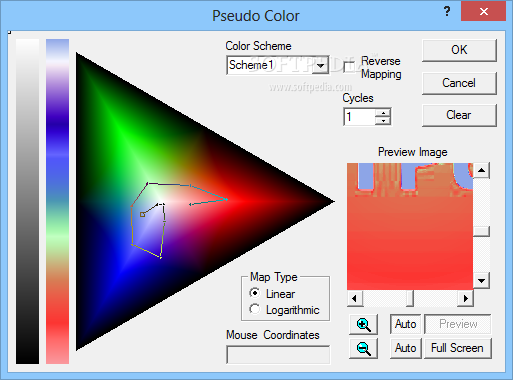Click the vertical scrollbar thumb of preview
This screenshot has height=380, width=513.
481,231
